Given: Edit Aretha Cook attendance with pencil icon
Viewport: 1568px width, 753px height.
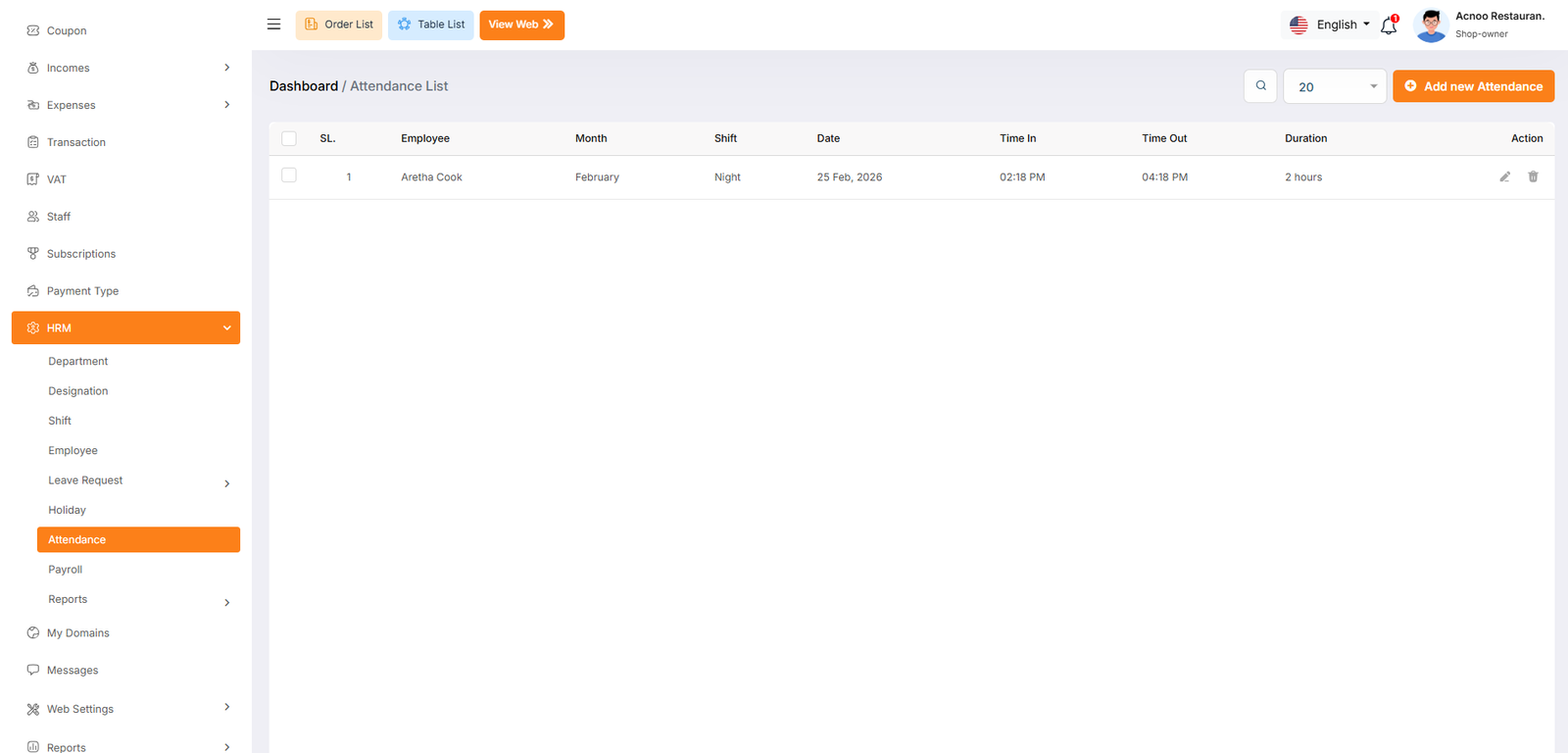Looking at the screenshot, I should coord(1504,177).
